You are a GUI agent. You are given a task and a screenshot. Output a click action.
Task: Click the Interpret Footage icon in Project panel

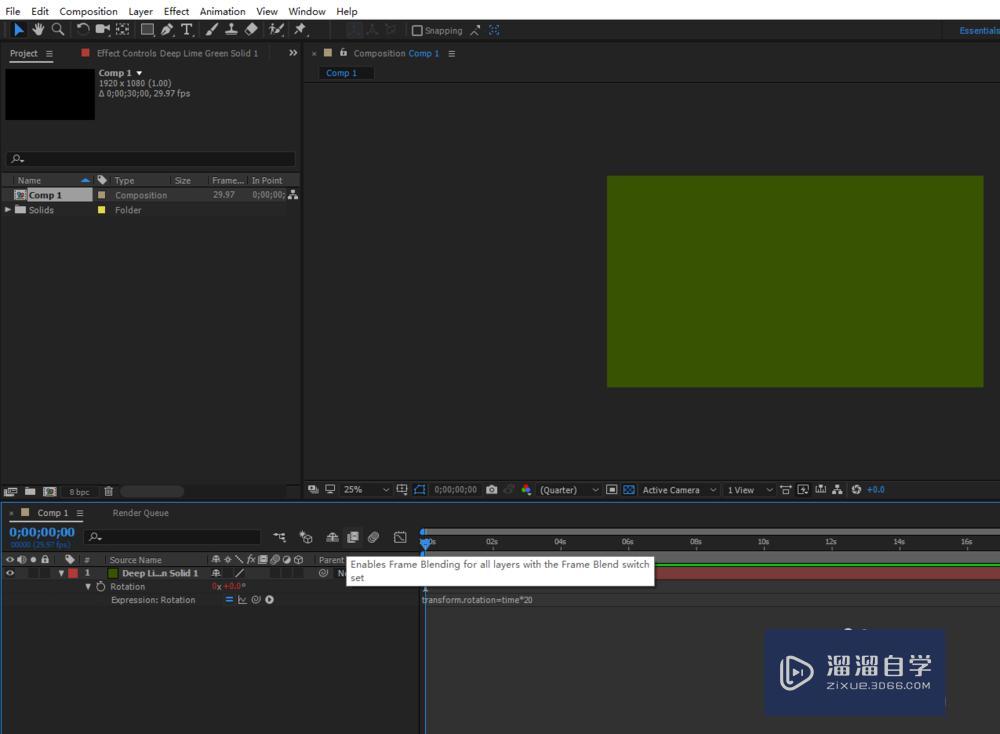[x=10, y=492]
